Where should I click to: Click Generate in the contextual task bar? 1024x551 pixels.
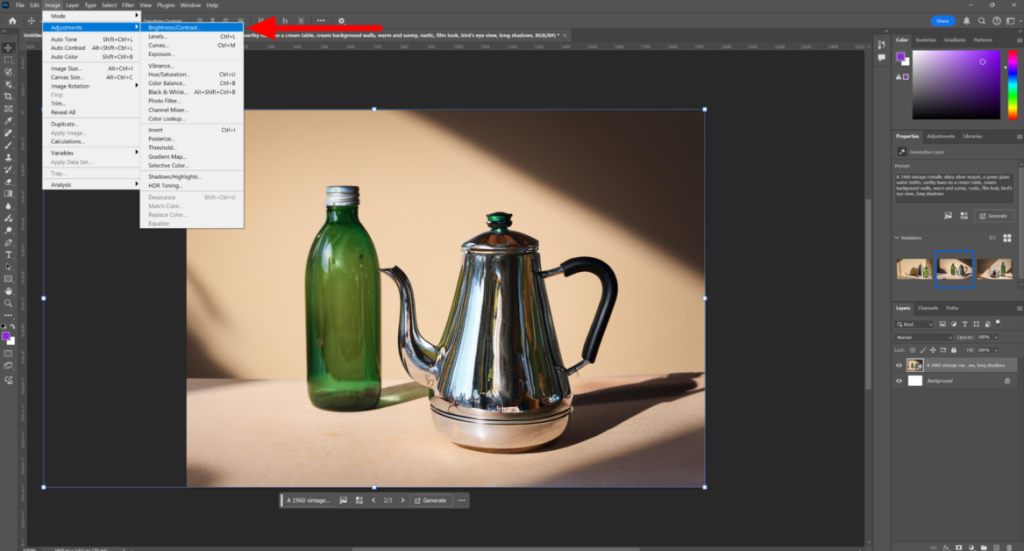431,501
